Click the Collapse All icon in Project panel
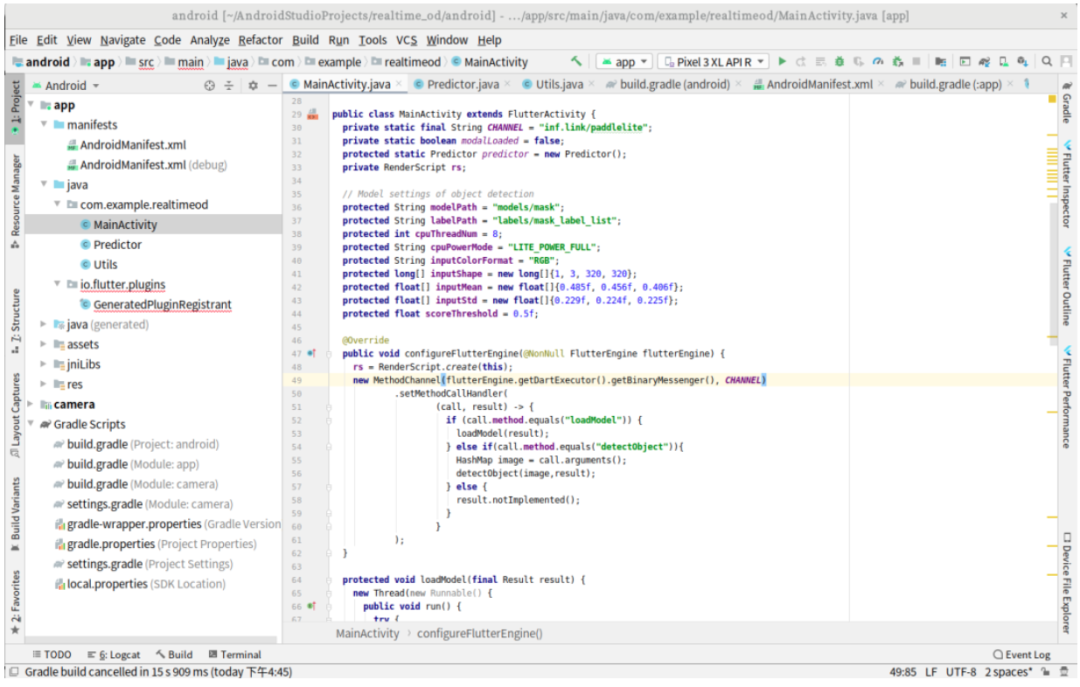The width and height of the screenshot is (1080, 687). click(x=230, y=86)
